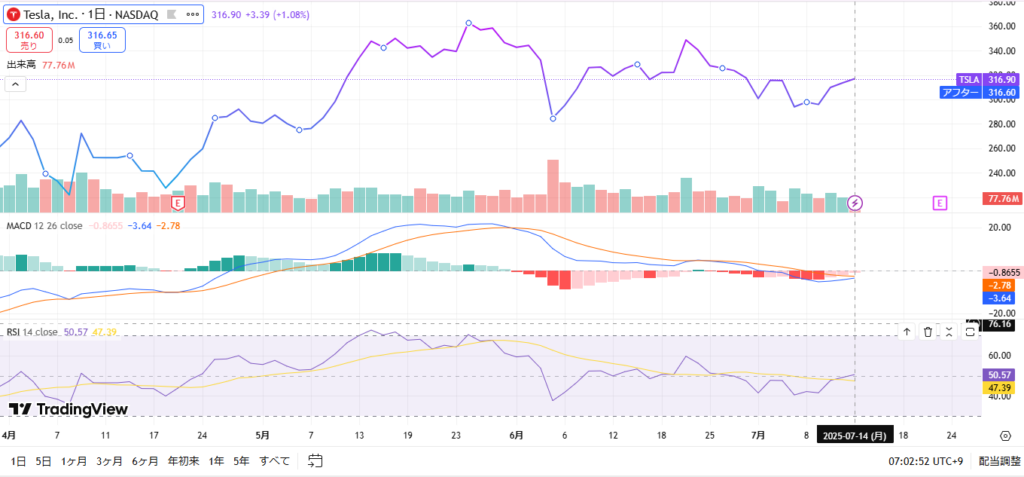
Task: Click the 6月 label on time axis
Action: [x=516, y=435]
